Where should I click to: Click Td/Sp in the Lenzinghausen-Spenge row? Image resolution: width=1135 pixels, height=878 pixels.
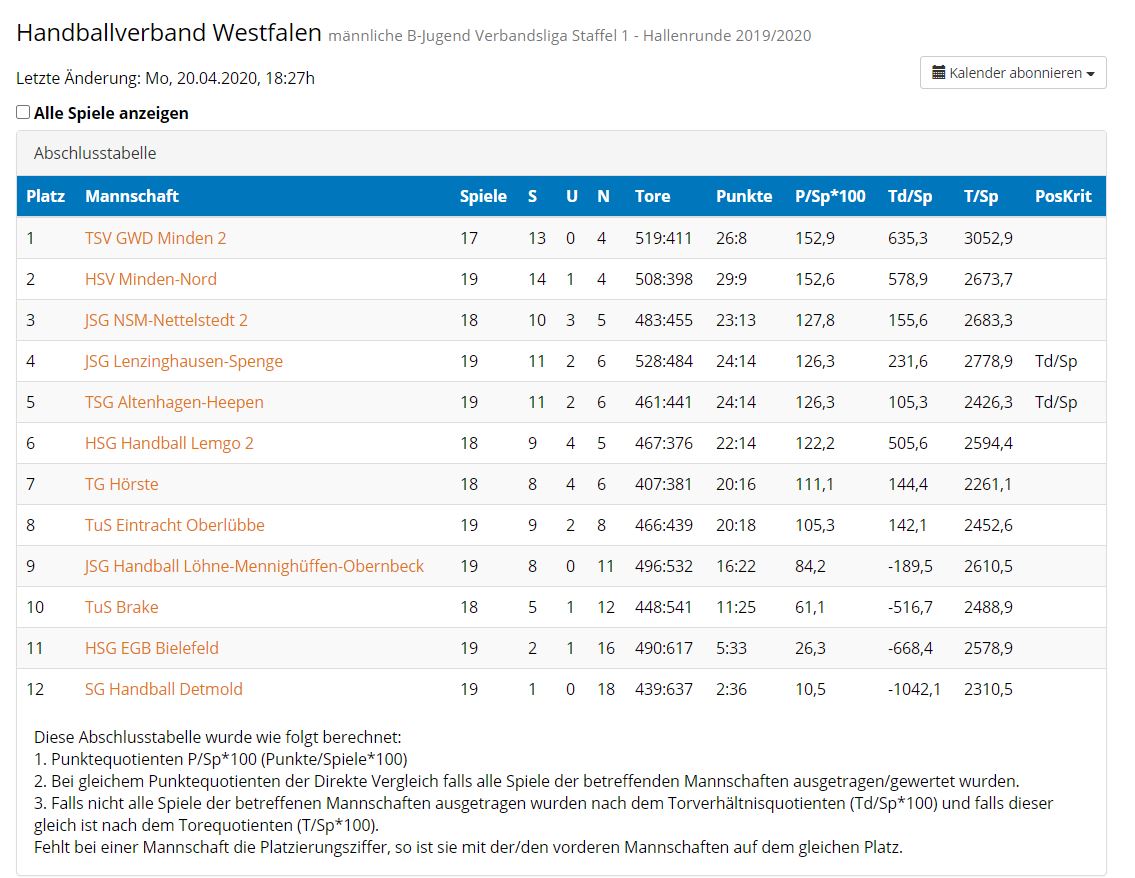point(1055,361)
